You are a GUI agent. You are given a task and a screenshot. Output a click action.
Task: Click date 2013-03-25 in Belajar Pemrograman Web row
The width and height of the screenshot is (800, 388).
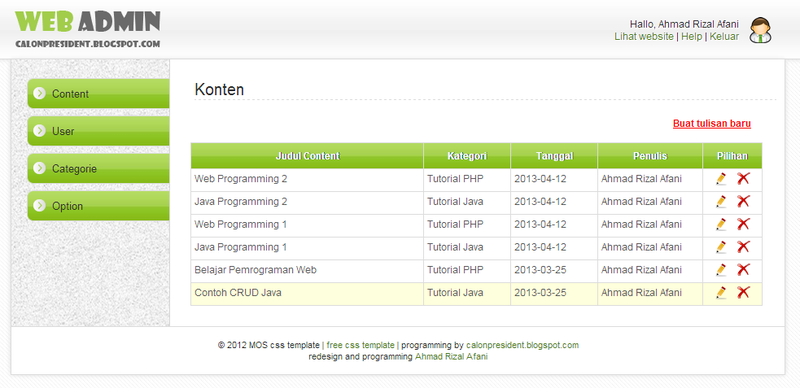[540, 270]
